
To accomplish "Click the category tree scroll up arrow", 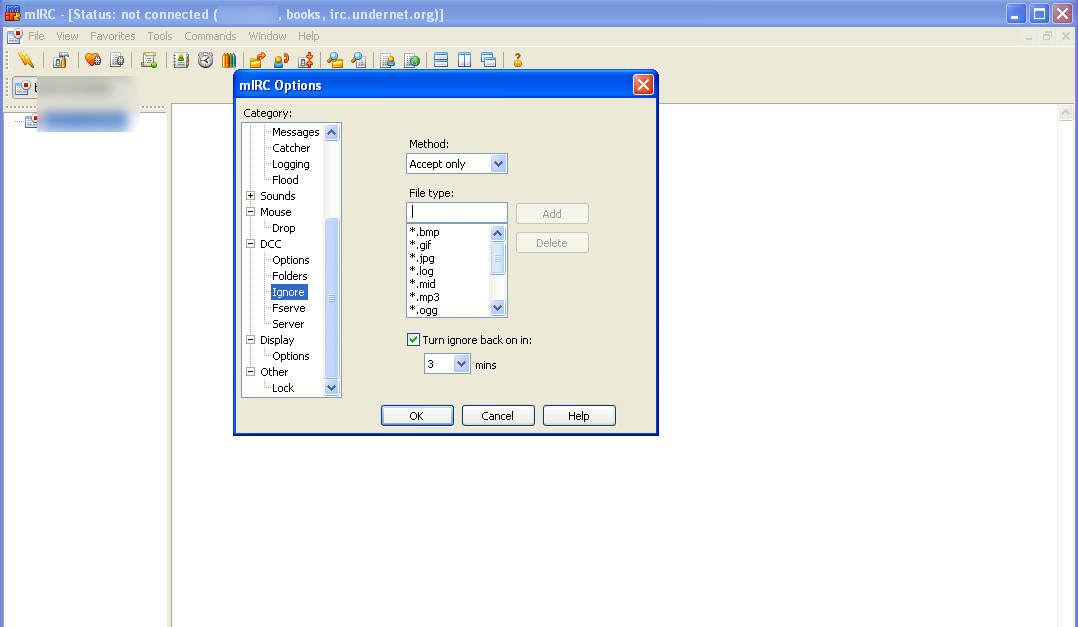I will pyautogui.click(x=331, y=133).
